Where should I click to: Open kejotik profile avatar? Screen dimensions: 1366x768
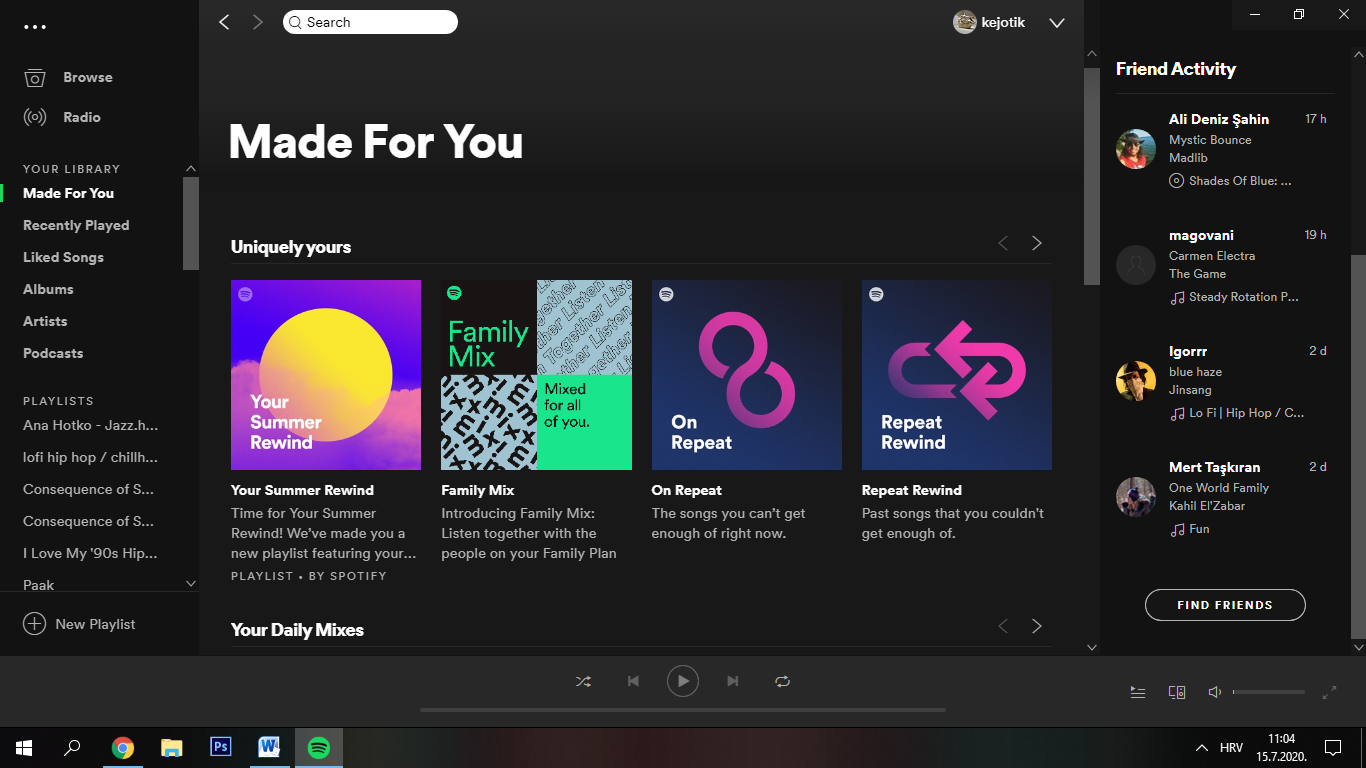(x=965, y=22)
